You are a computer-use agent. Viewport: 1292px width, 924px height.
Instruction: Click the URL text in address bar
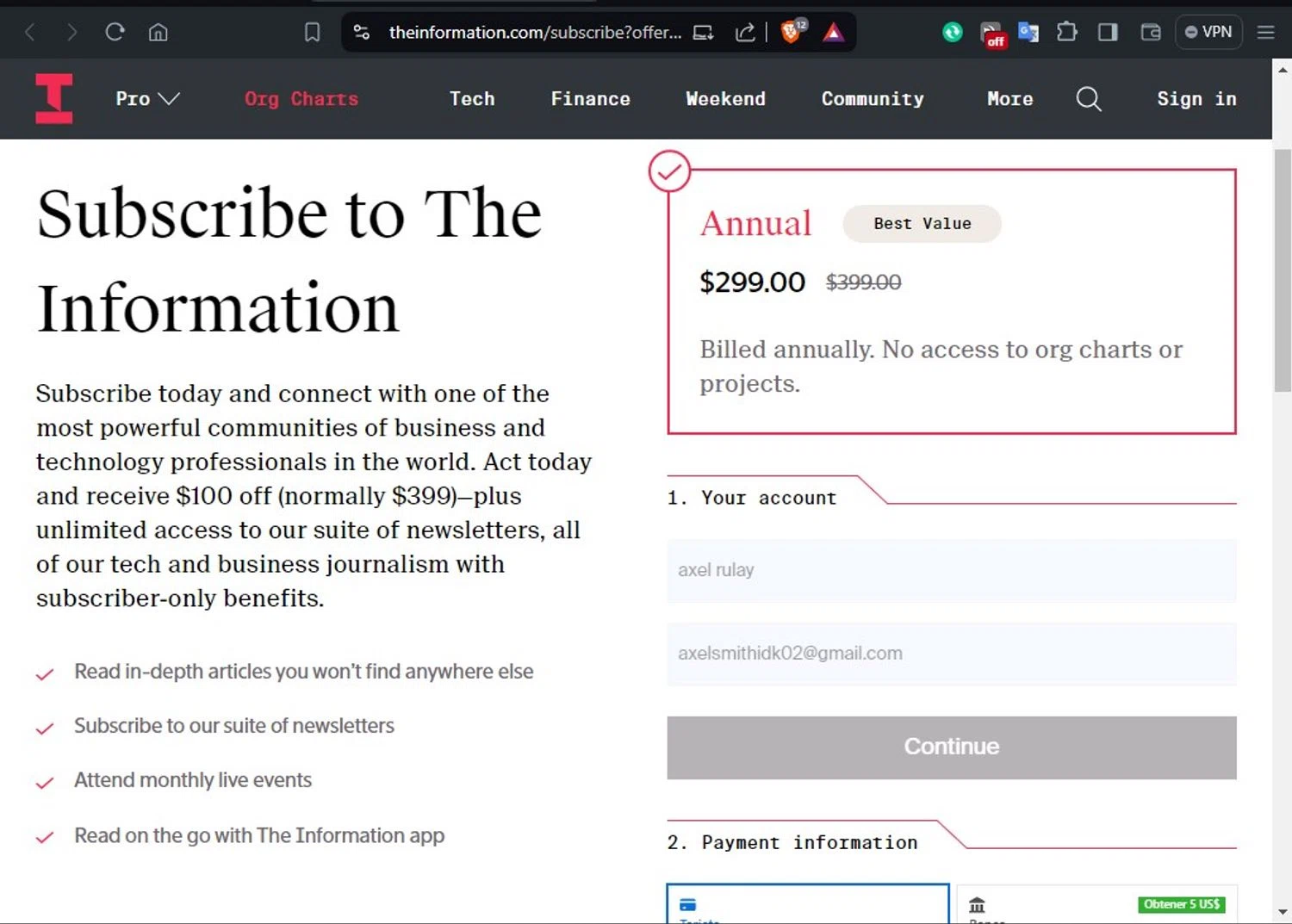coord(535,33)
